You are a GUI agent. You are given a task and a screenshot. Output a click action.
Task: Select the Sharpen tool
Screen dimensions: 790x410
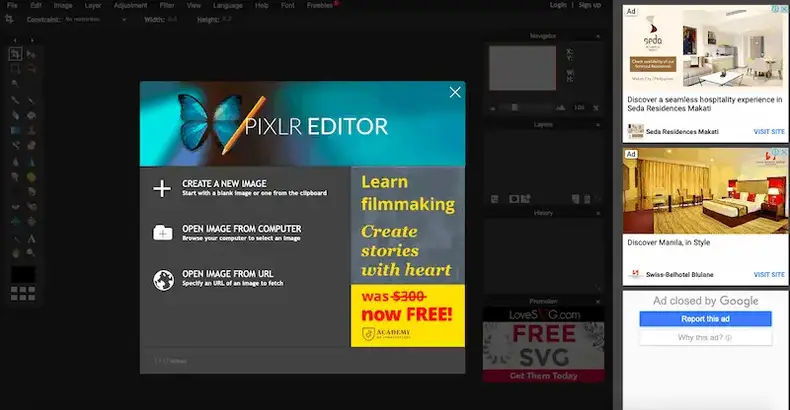[x=31, y=162]
